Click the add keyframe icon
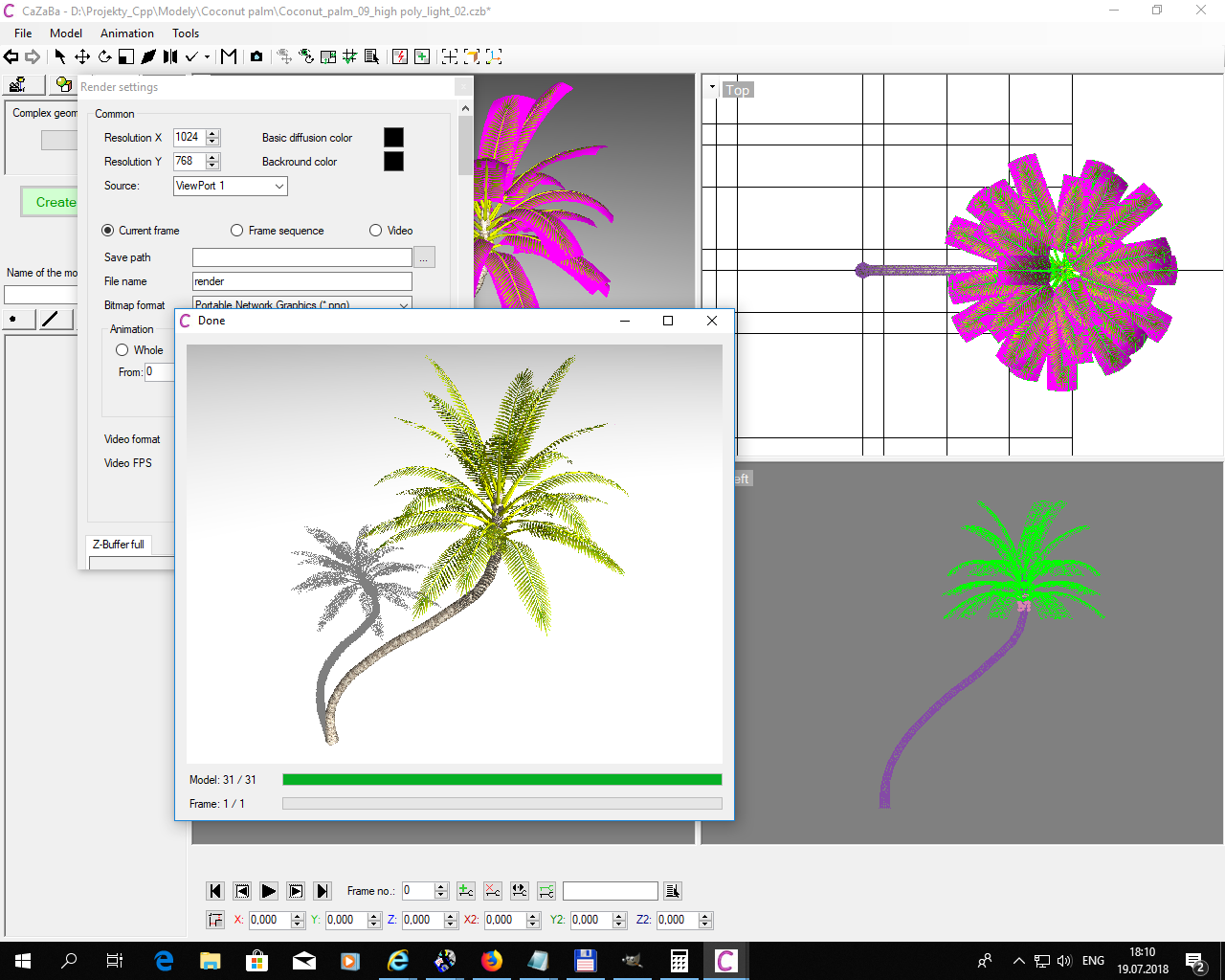 (x=466, y=891)
